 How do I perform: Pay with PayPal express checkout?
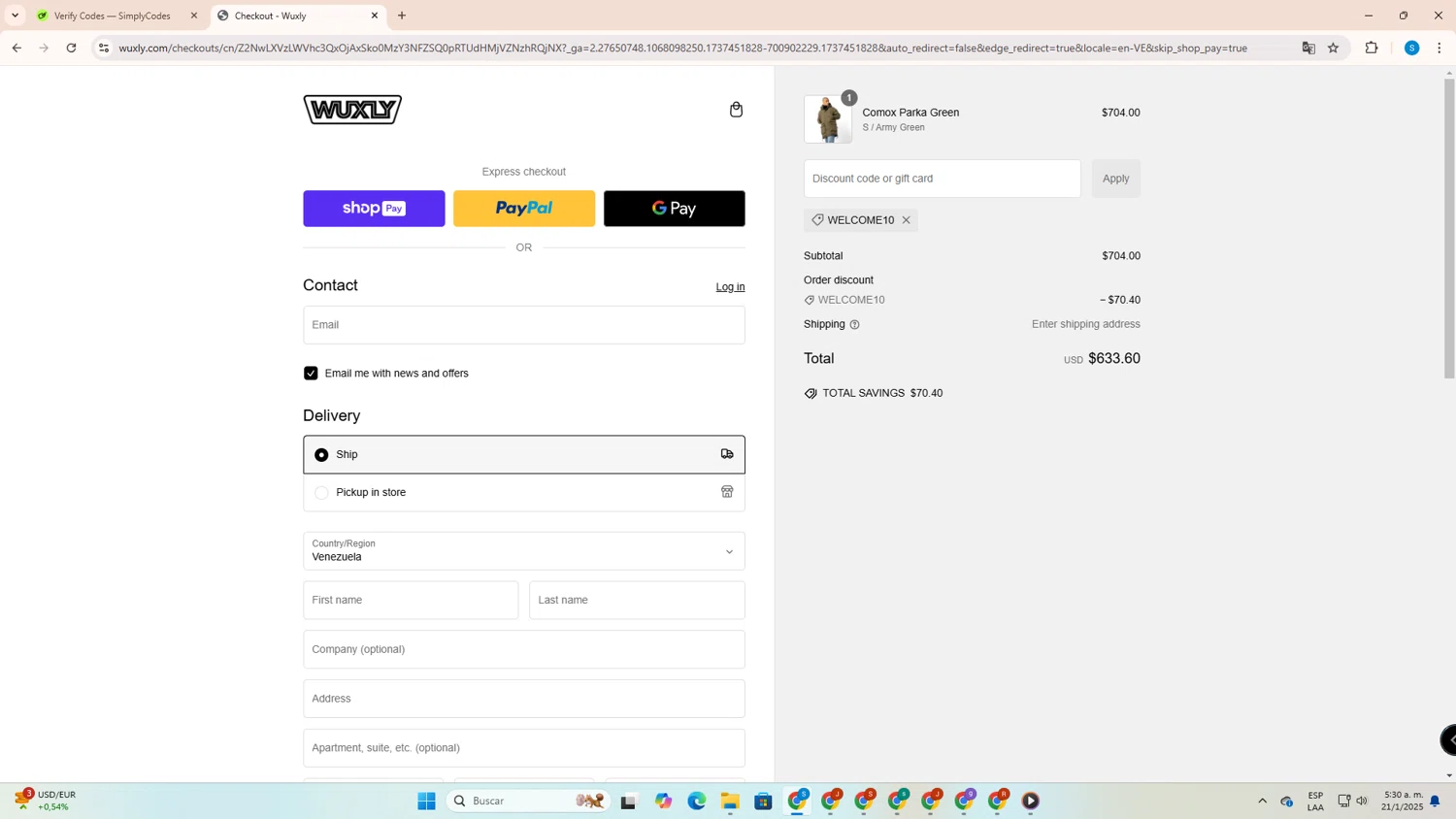coord(524,209)
